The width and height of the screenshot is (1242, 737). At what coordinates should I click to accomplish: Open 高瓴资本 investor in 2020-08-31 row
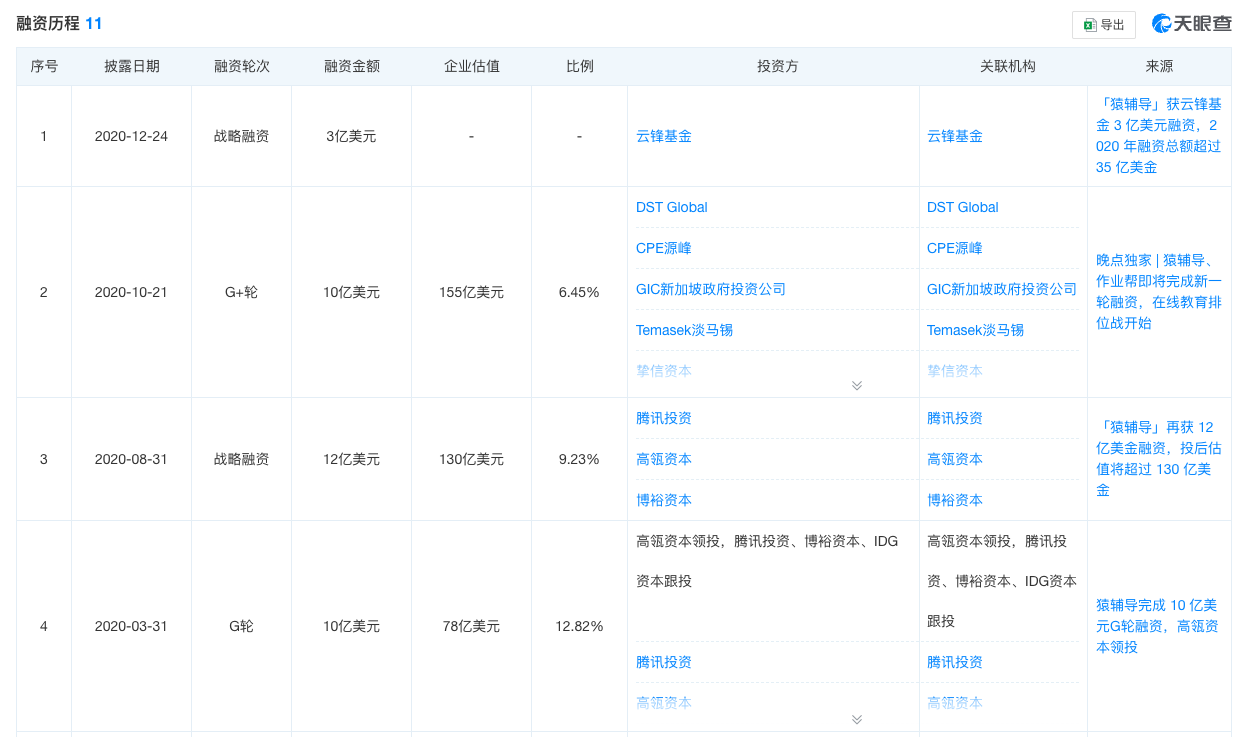point(664,459)
